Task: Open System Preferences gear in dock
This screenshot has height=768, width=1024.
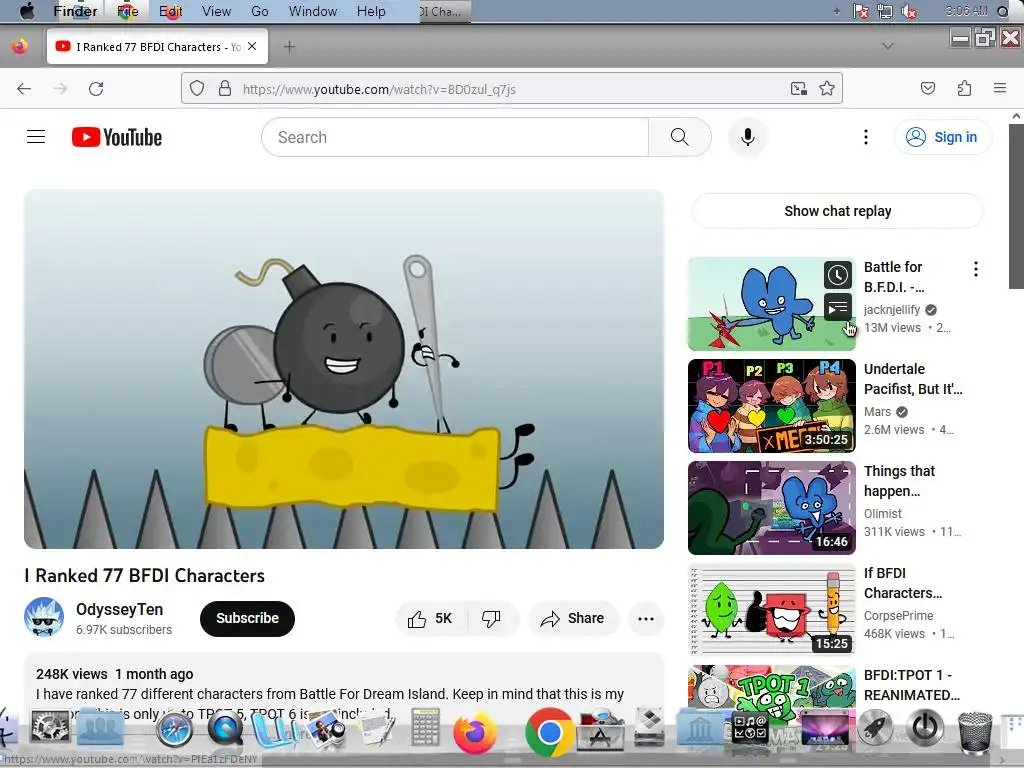Action: pos(50,727)
